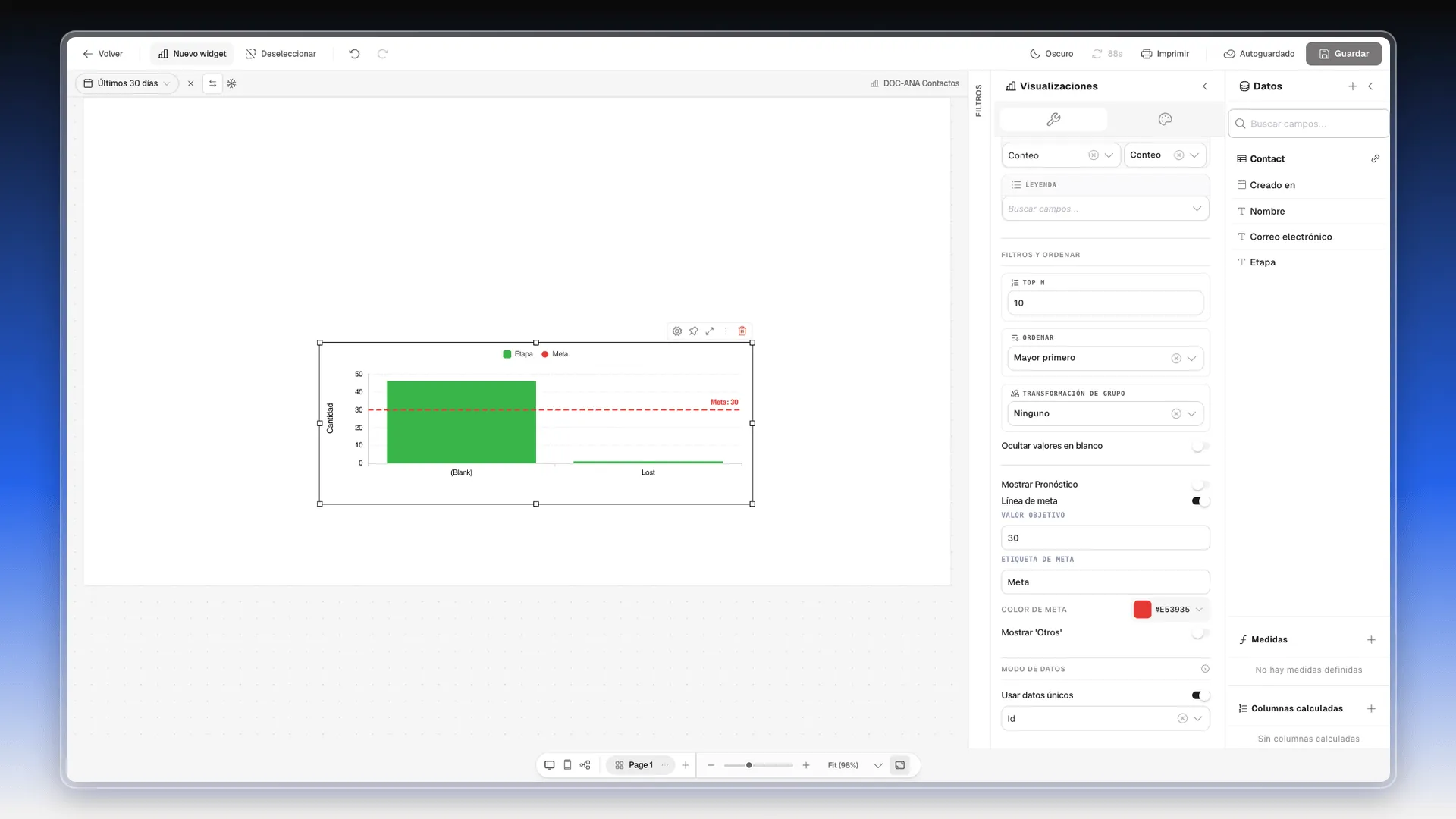
Task: Add a new page with the plus icon
Action: (686, 765)
